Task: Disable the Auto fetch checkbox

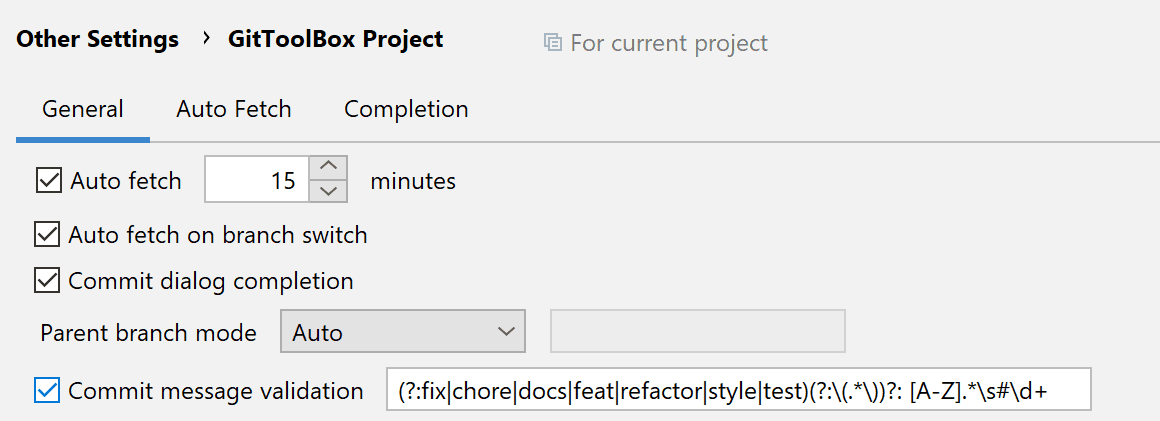Action: point(48,181)
